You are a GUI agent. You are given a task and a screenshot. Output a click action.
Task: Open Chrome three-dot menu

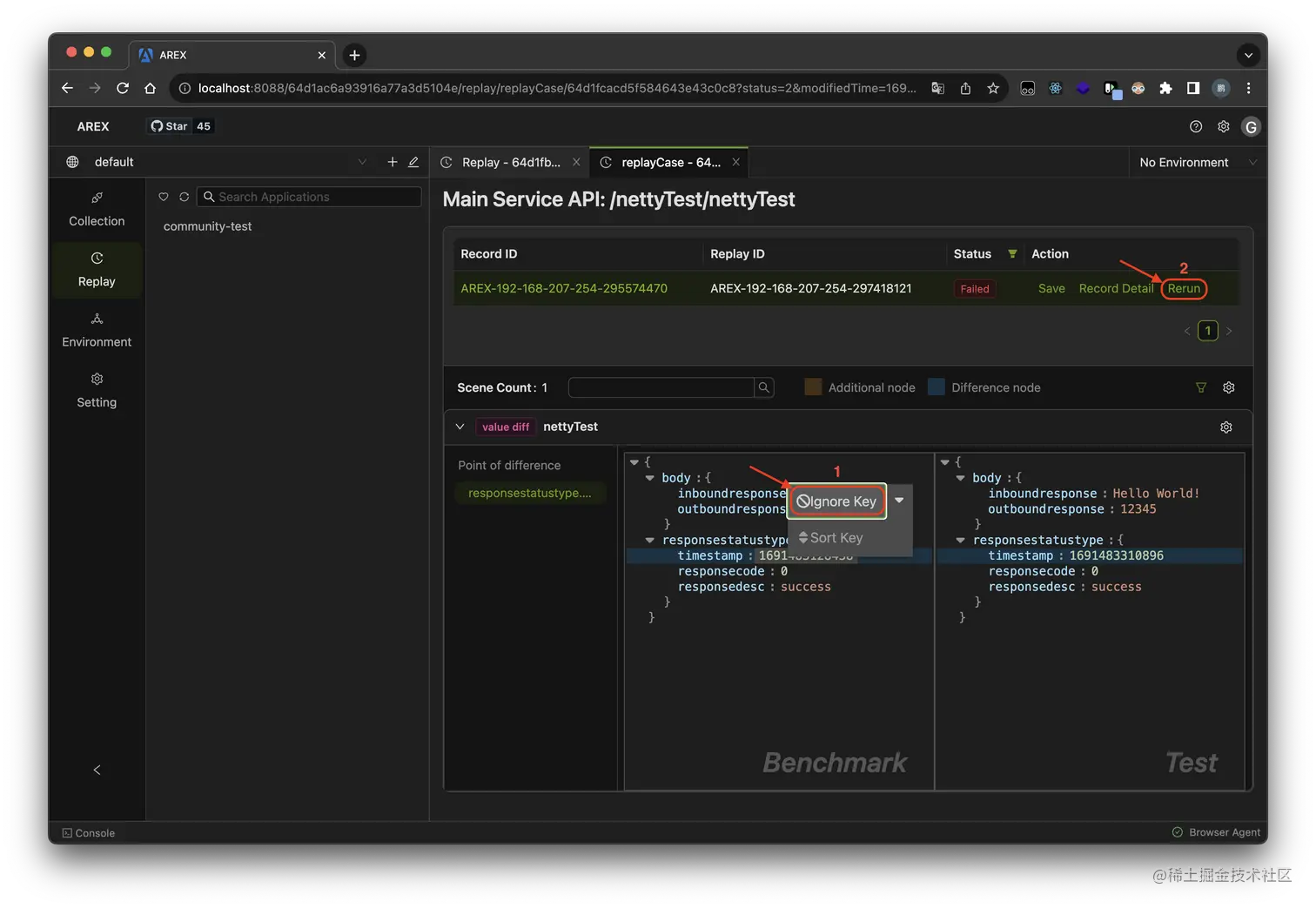(x=1248, y=88)
